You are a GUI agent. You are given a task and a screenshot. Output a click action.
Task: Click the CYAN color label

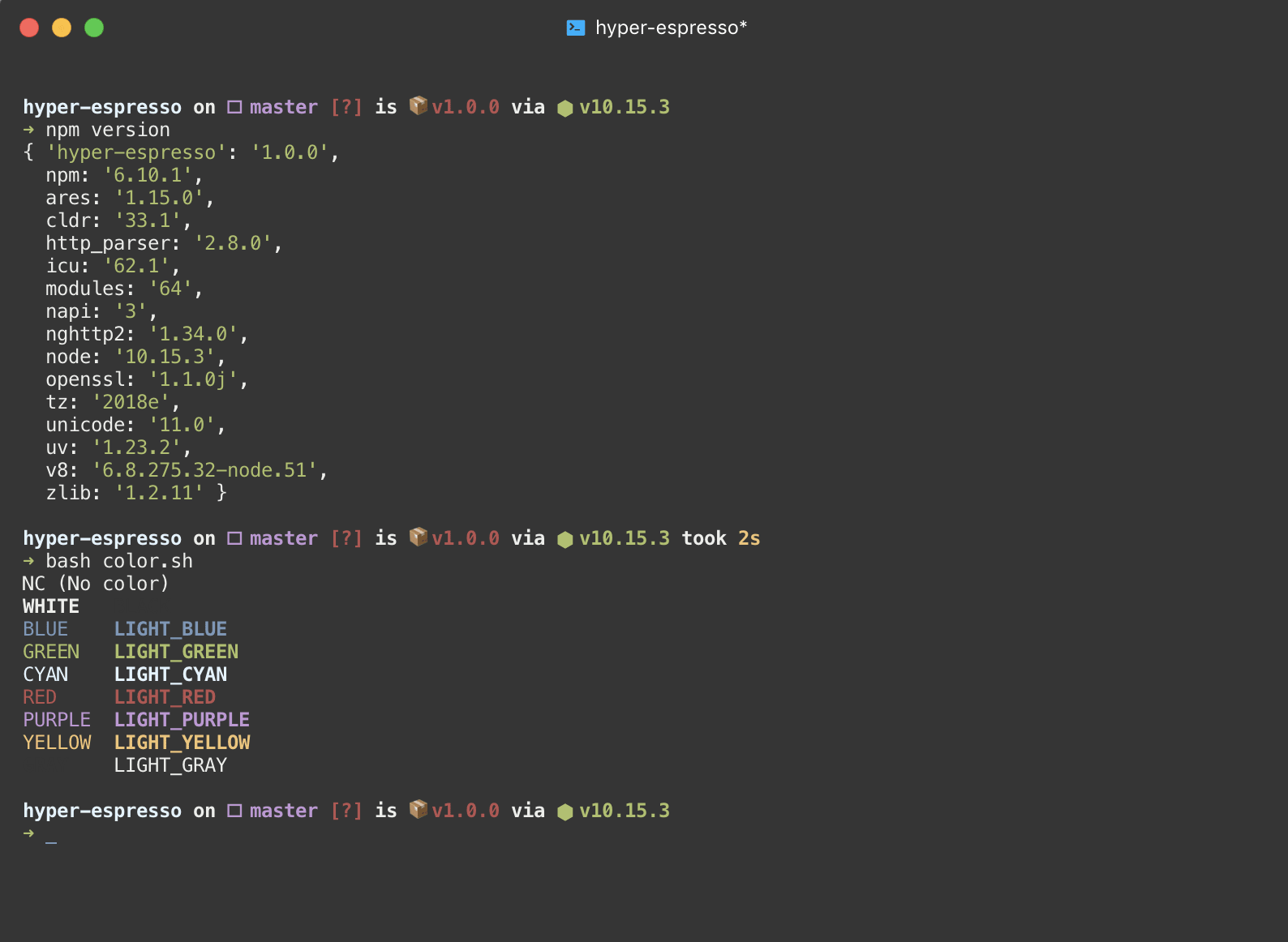pos(45,674)
